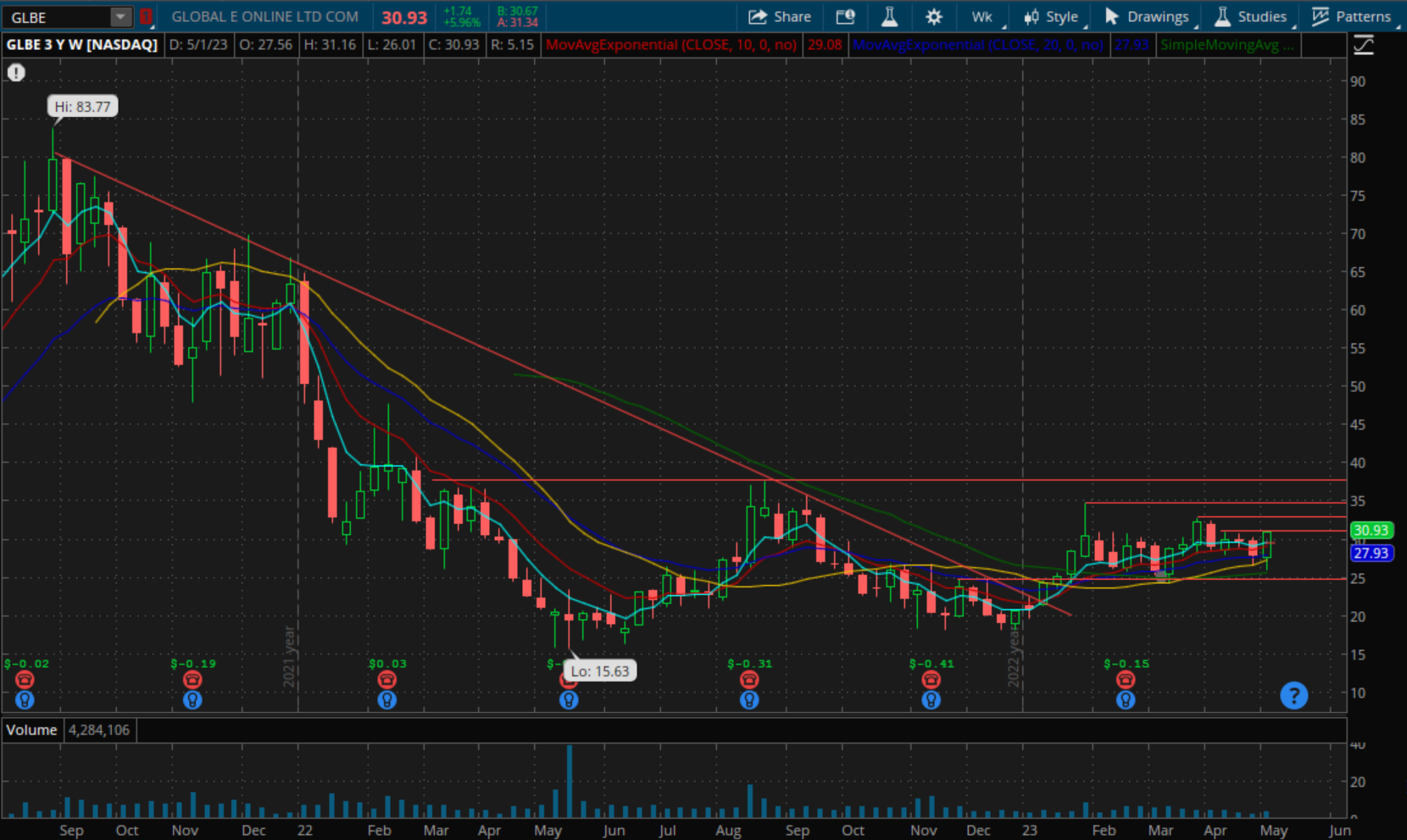Click the red phone icon under $-0.41
The height and width of the screenshot is (840, 1407).
932,680
